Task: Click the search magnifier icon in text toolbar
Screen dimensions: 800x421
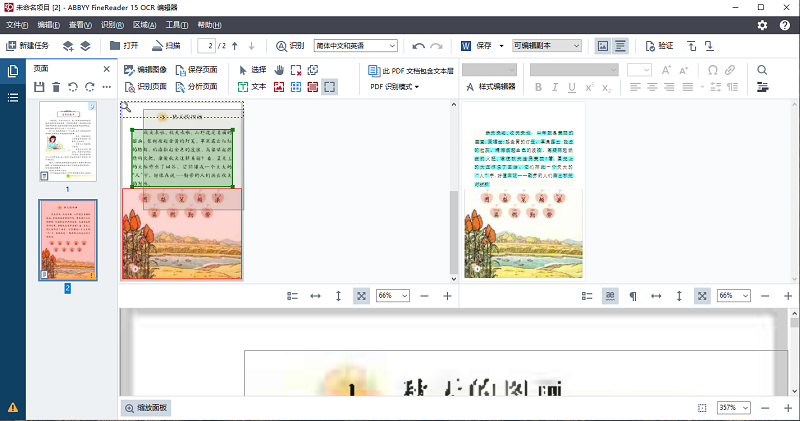Action: pos(762,70)
